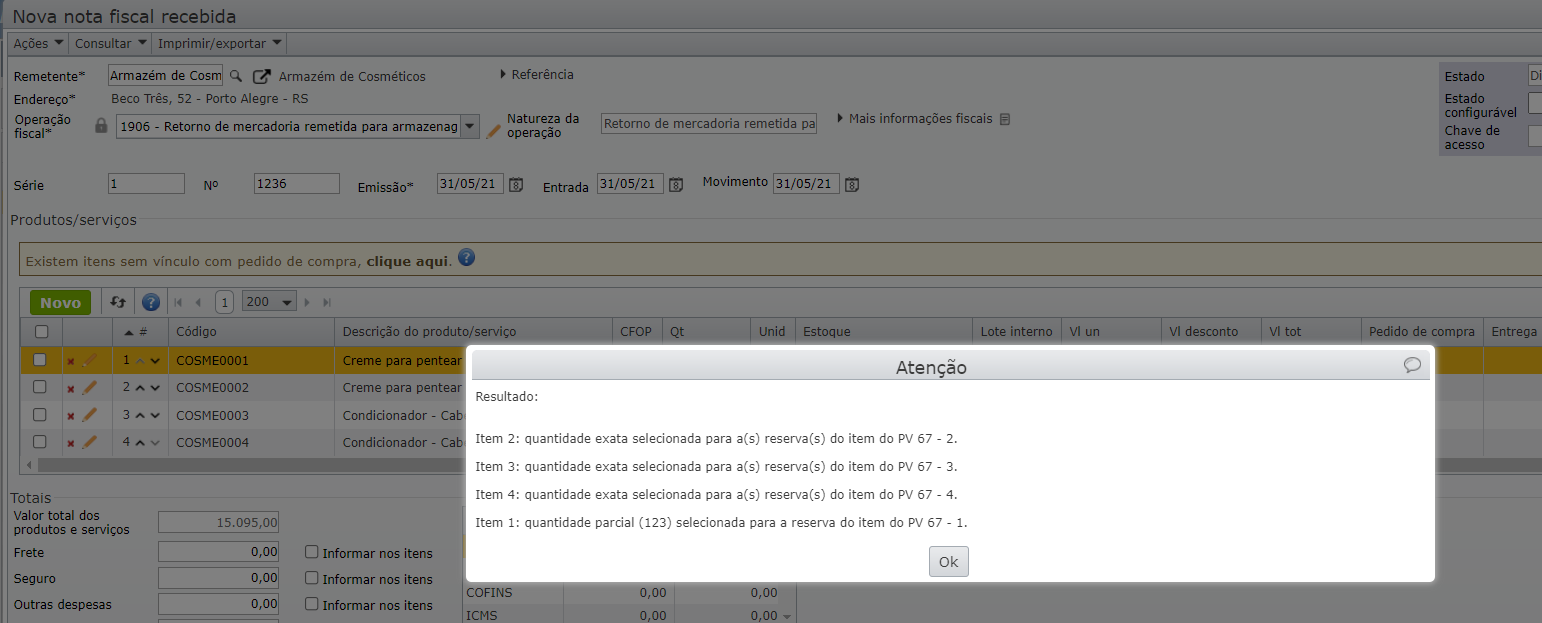1542x623 pixels.
Task: Click the Seguro value field
Action: [219, 578]
